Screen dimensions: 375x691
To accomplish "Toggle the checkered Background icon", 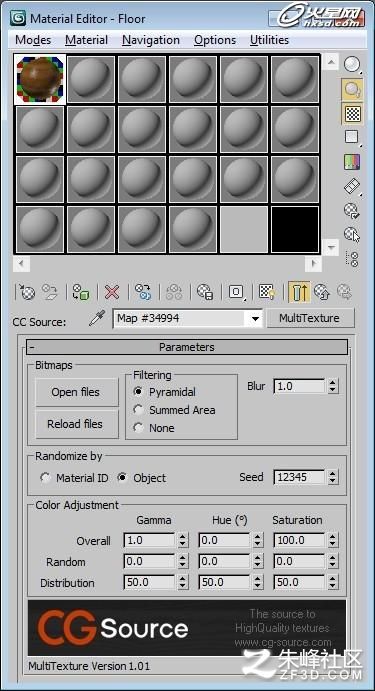I will click(352, 114).
